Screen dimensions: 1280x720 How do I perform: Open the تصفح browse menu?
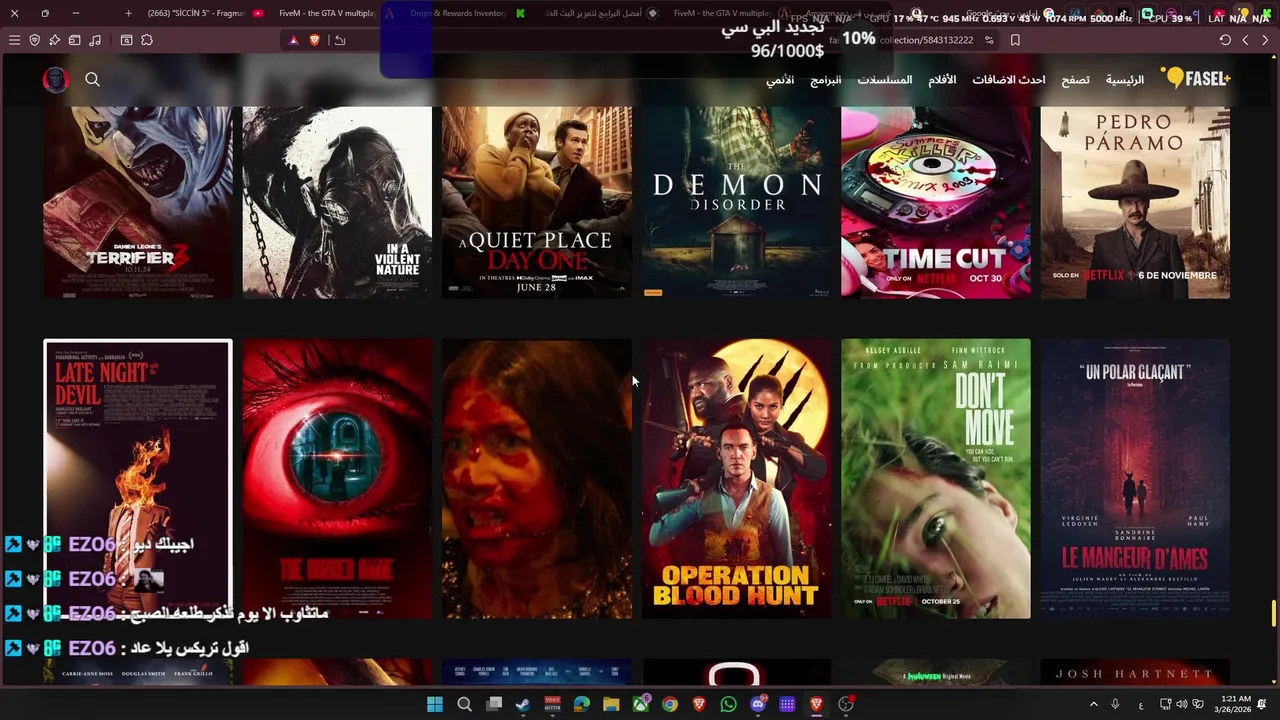click(x=1075, y=79)
